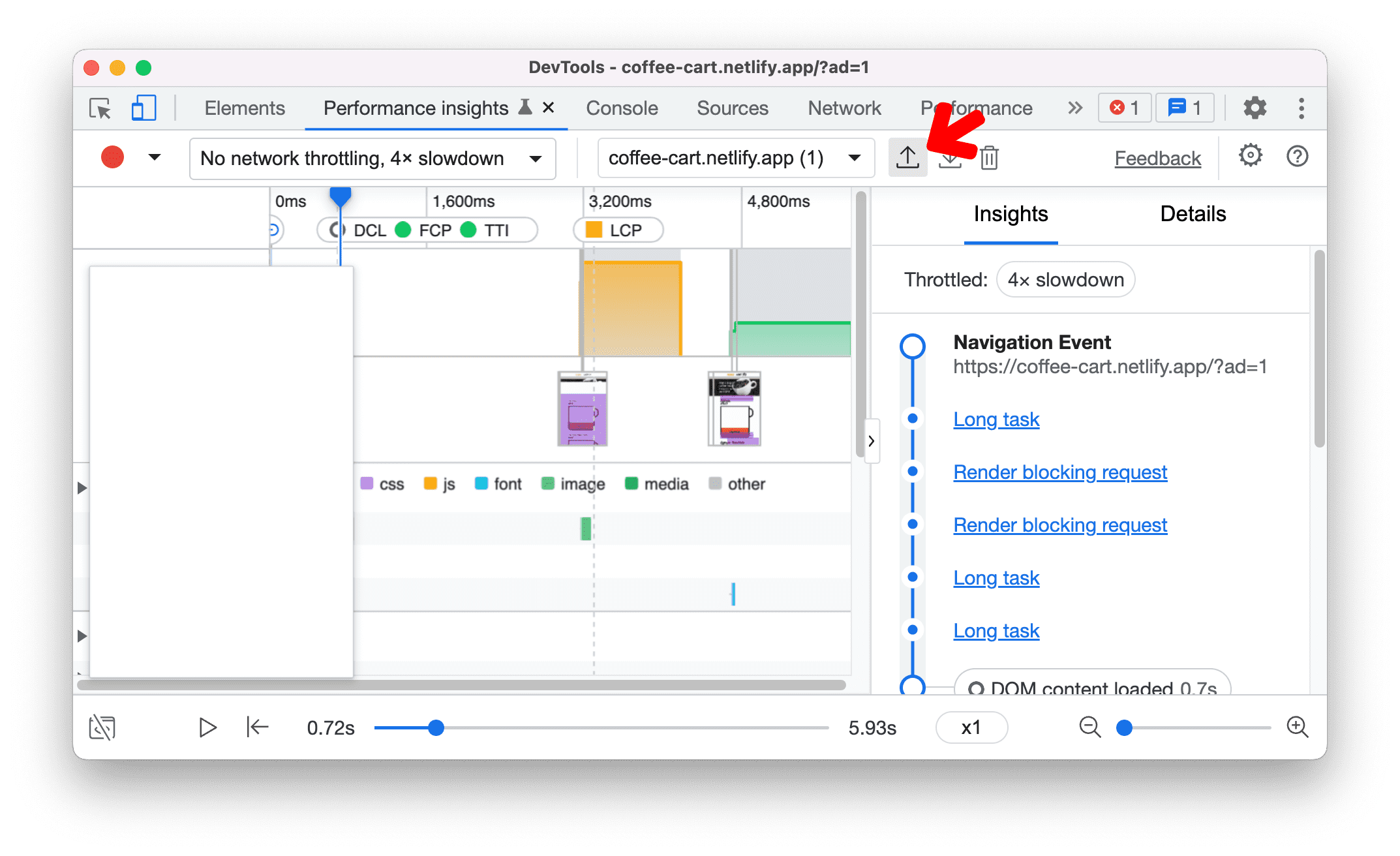
Task: Drag the playback position slider
Action: 436,727
